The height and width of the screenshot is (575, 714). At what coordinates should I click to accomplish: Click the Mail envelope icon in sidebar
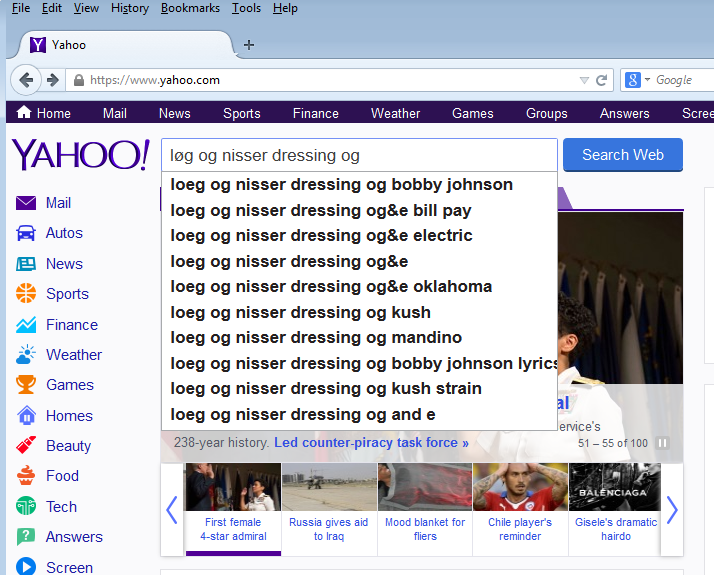pyautogui.click(x=26, y=203)
